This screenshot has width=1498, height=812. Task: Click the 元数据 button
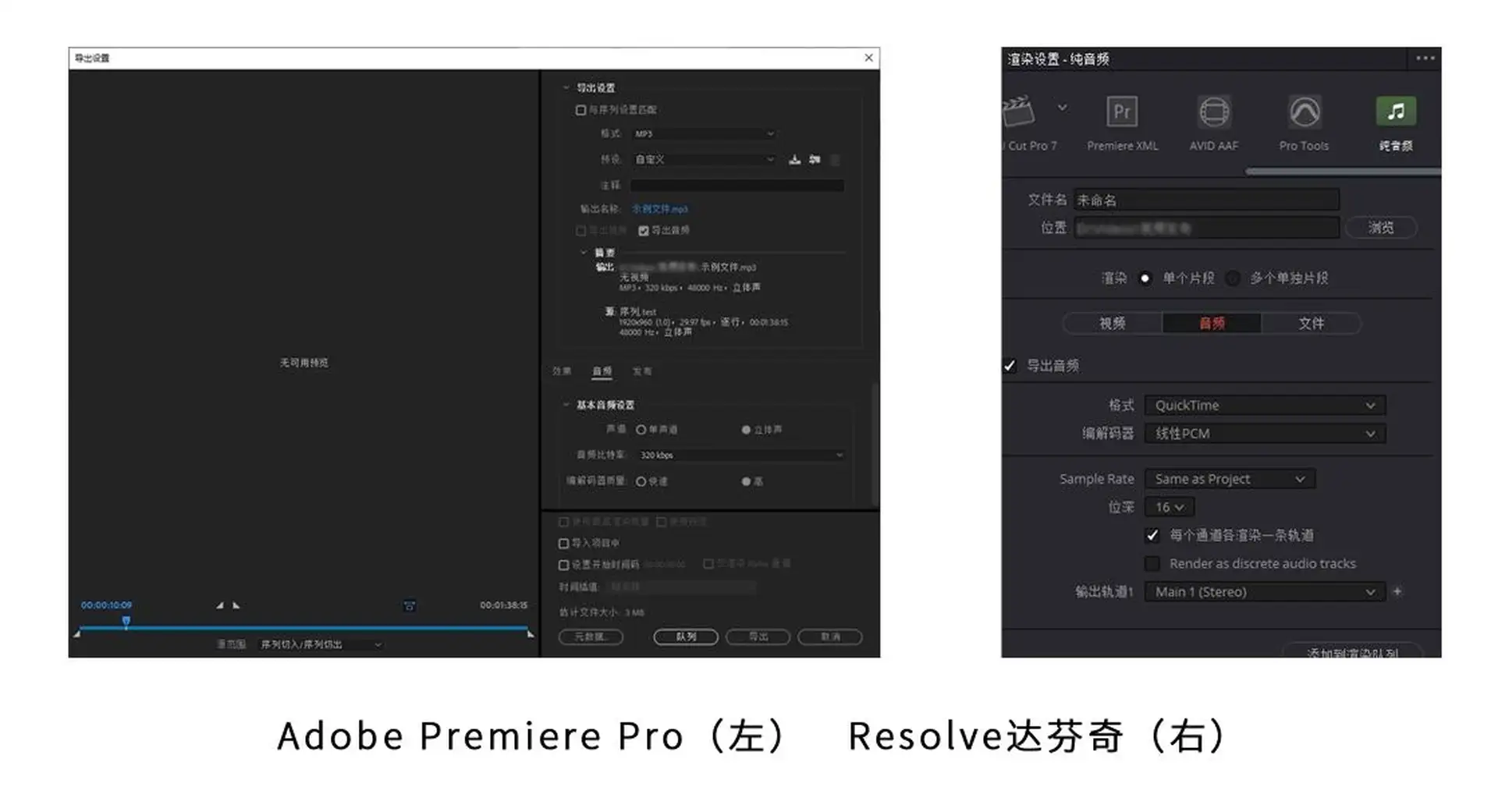591,637
